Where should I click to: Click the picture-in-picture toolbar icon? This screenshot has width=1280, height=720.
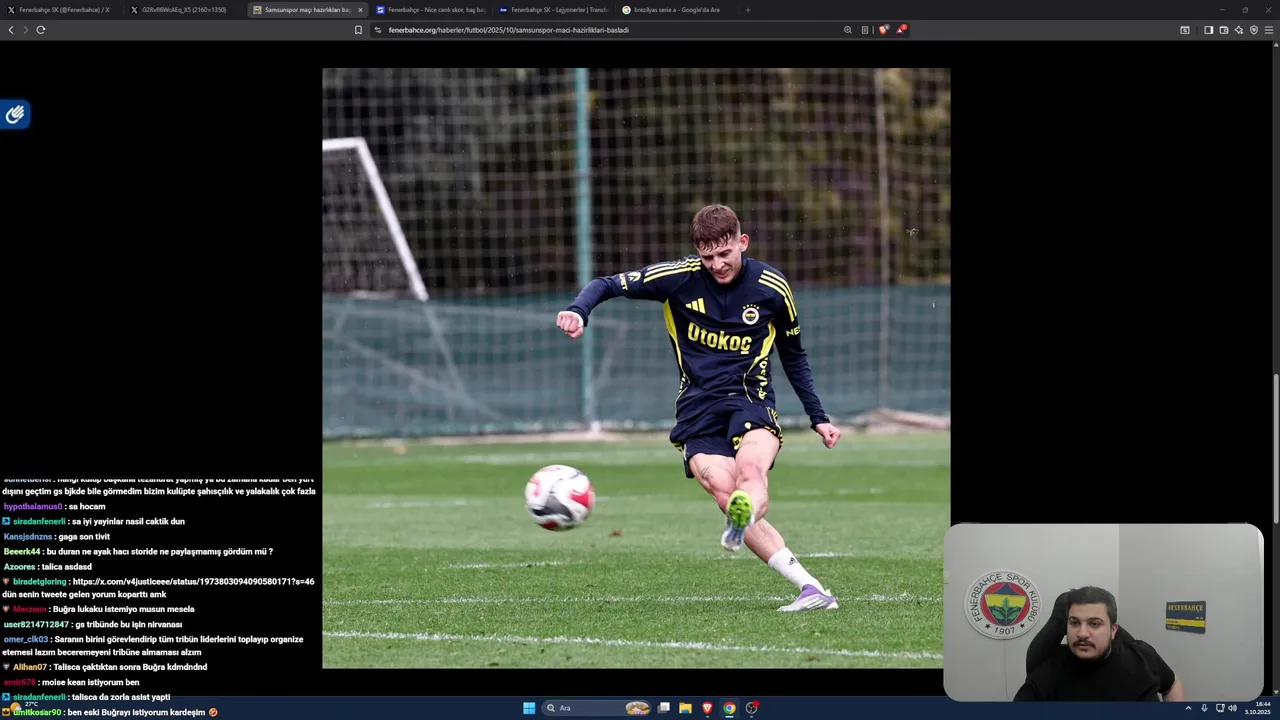coord(1185,30)
